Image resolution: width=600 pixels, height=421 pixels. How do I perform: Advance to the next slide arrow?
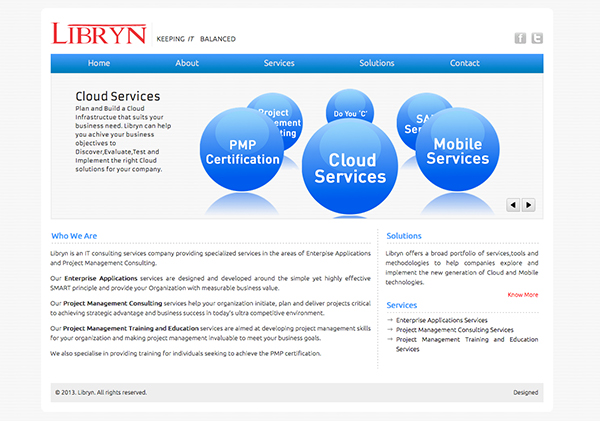[x=528, y=205]
